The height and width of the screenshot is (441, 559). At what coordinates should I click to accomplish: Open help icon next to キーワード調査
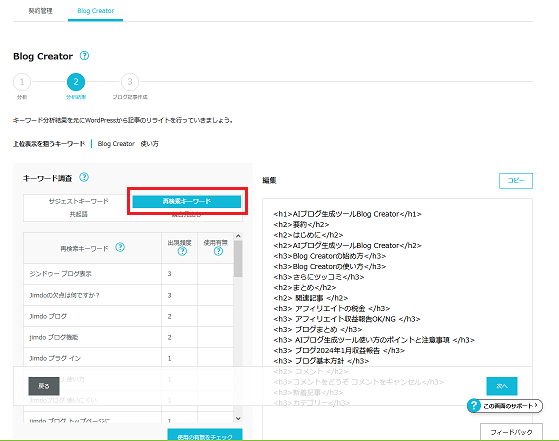84,177
